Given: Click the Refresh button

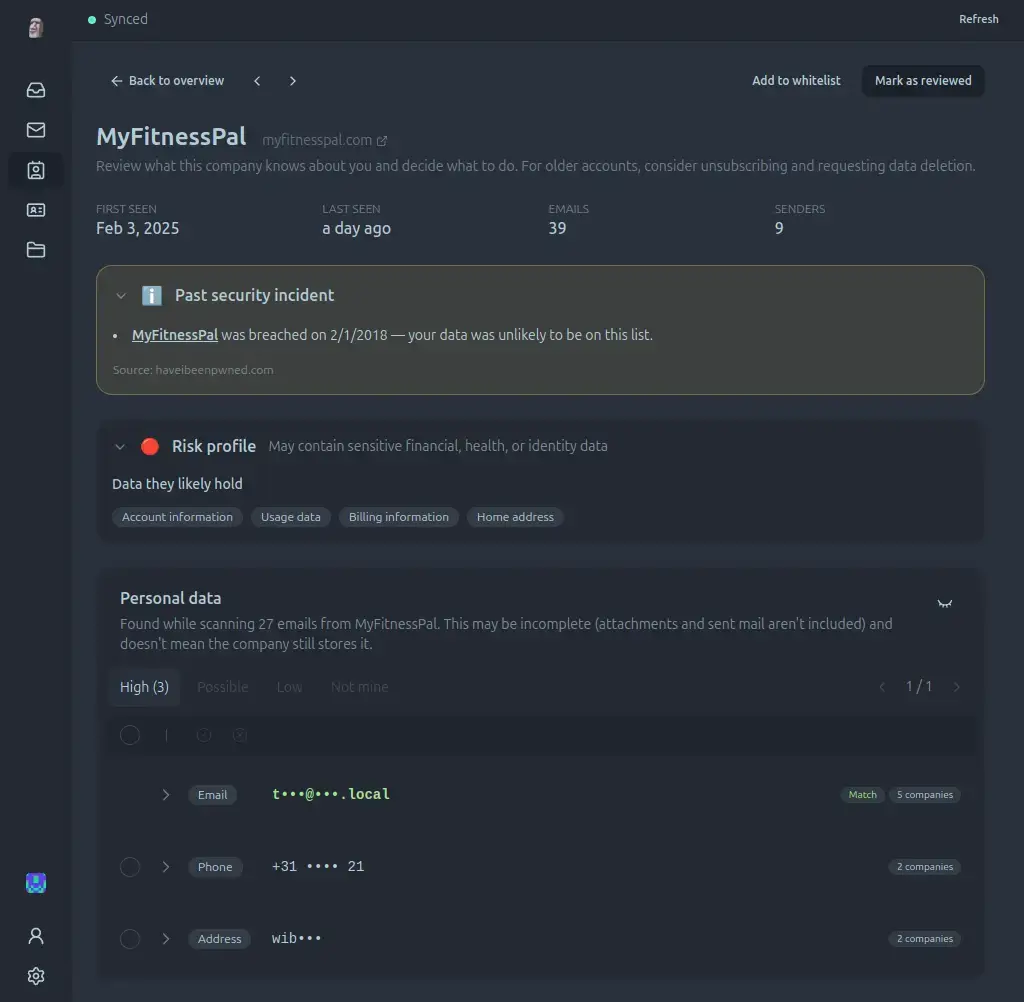Looking at the screenshot, I should (978, 20).
